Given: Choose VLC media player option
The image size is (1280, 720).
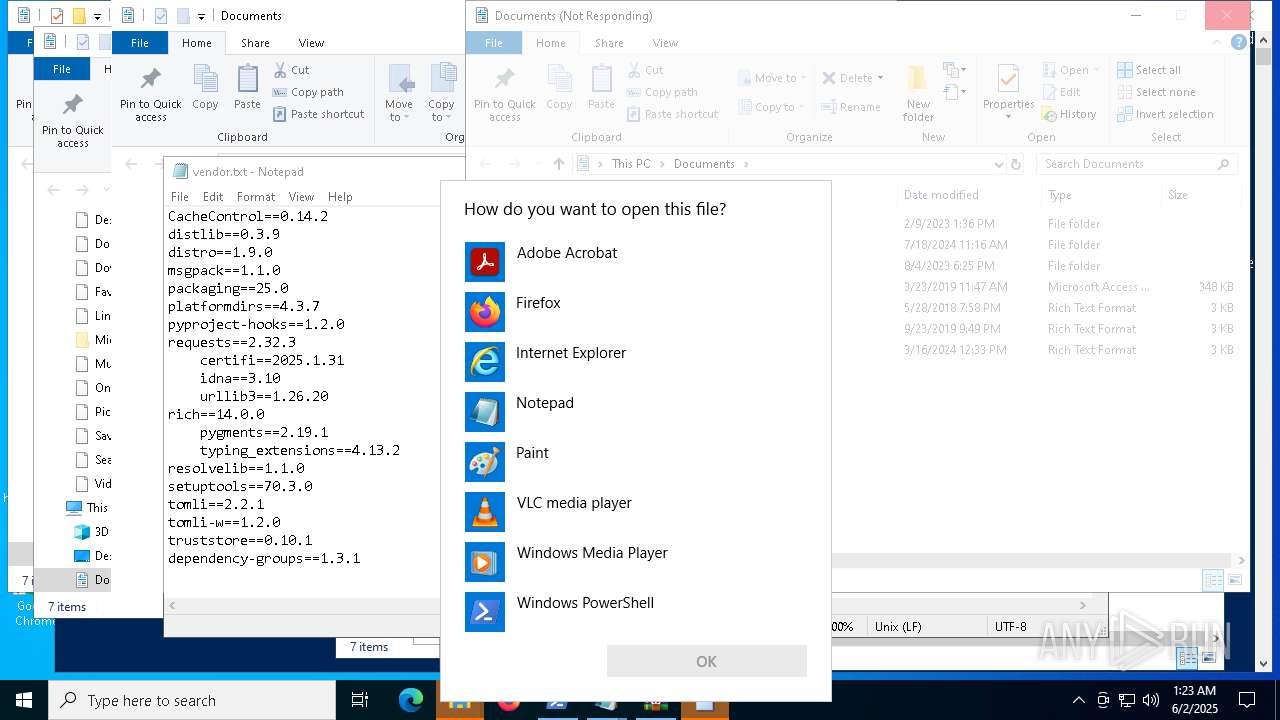Looking at the screenshot, I should (636, 512).
